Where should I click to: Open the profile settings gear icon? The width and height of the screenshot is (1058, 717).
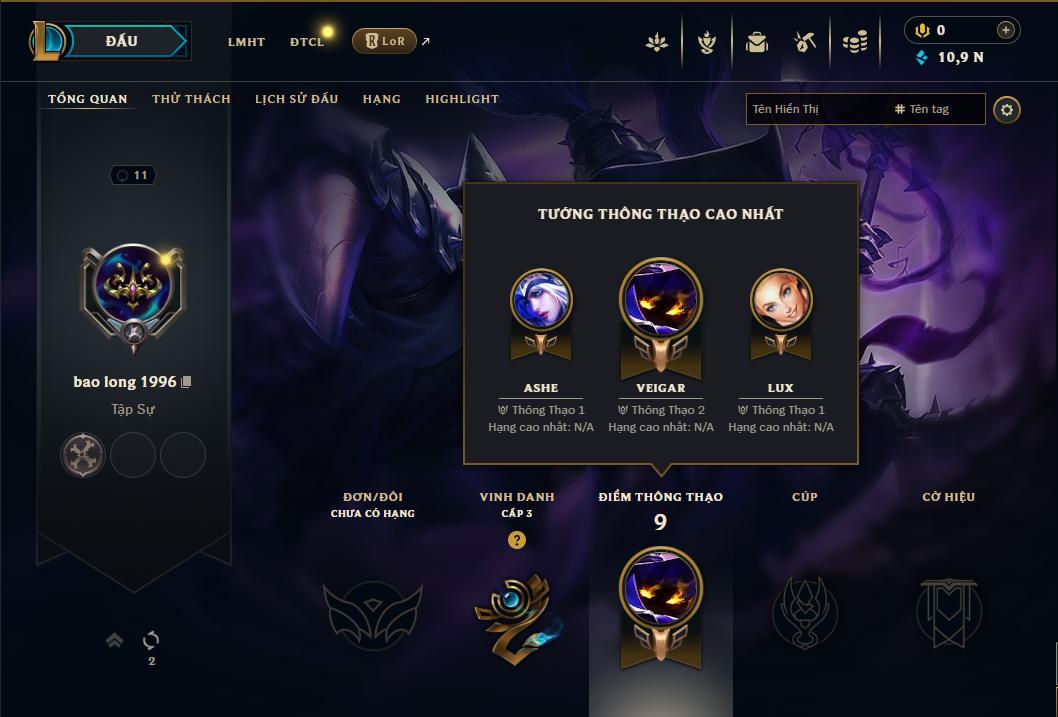[x=1007, y=110]
